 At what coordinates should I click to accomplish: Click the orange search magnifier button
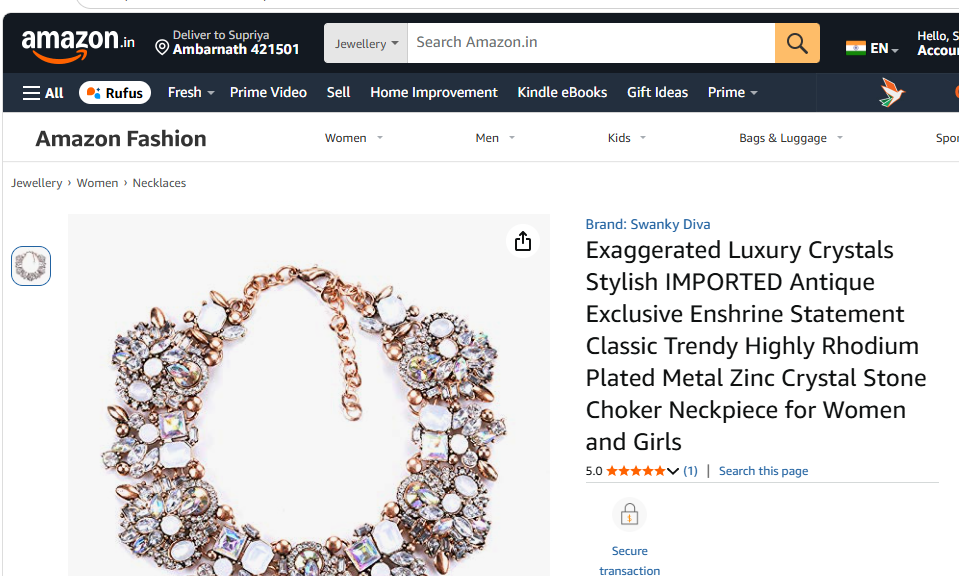[797, 43]
